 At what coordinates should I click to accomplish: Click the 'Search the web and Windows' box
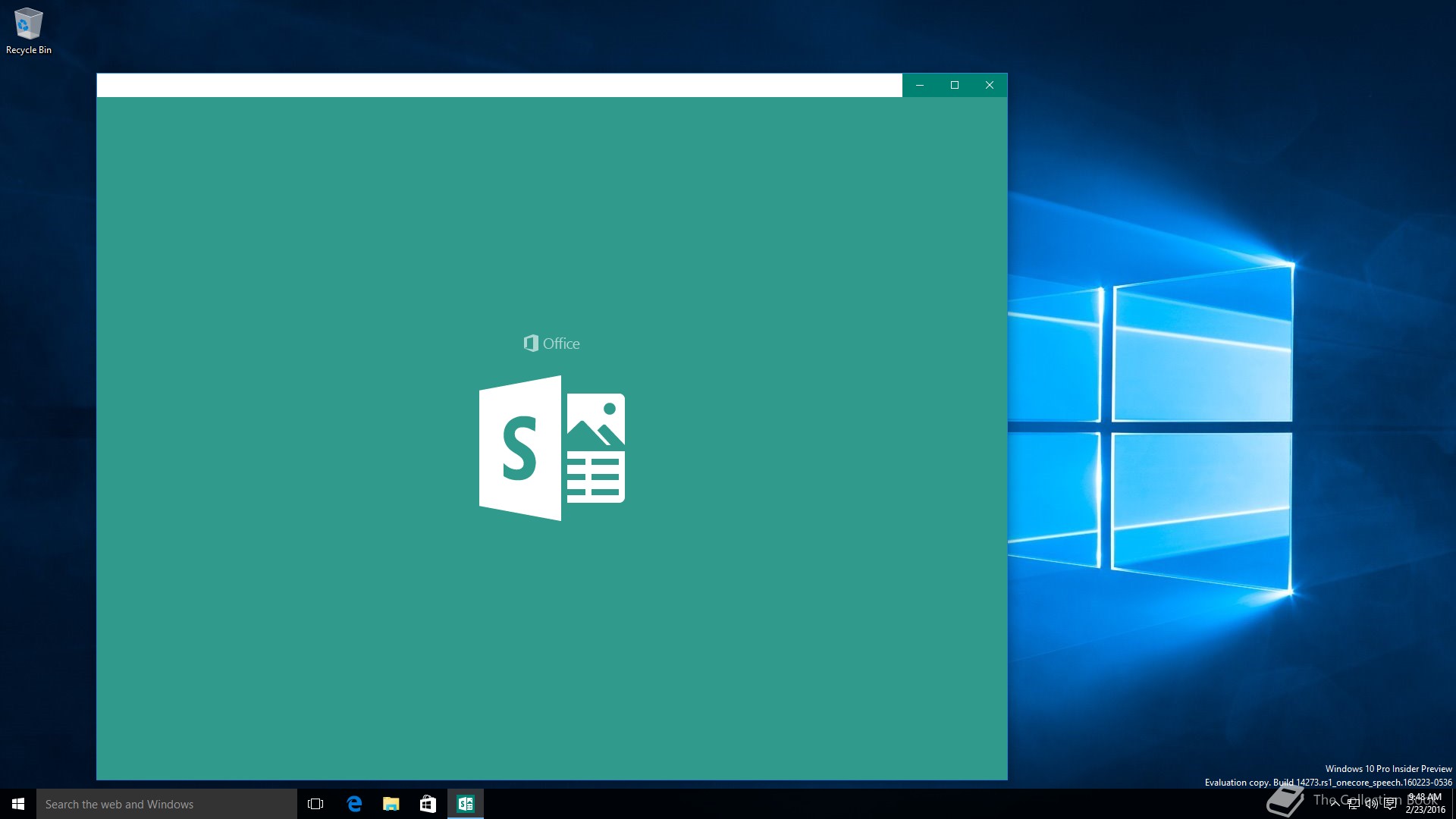click(x=167, y=804)
